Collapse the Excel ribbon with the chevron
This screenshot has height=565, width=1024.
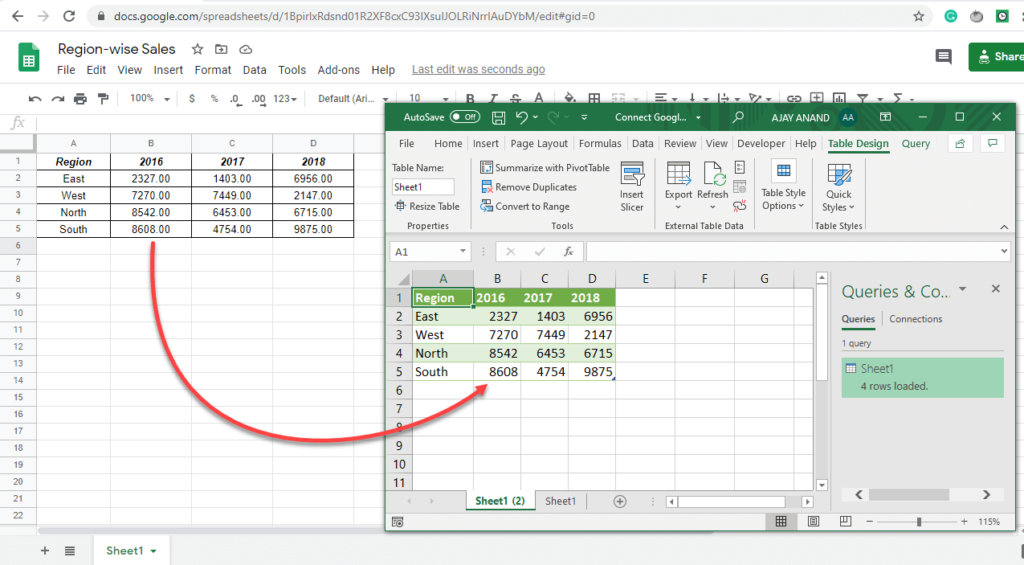[1004, 227]
